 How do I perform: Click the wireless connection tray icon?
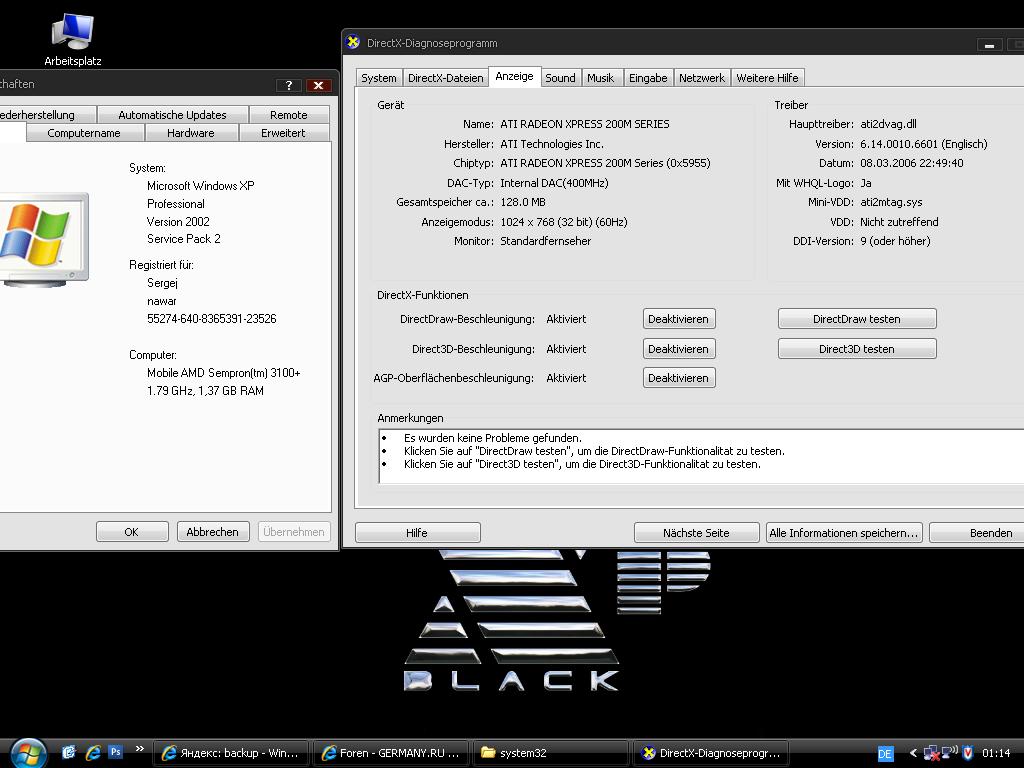pyautogui.click(x=950, y=752)
